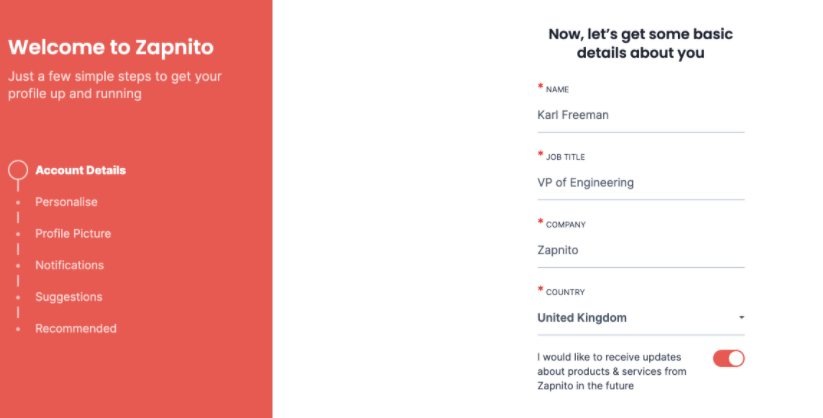Image resolution: width=823 pixels, height=418 pixels.
Task: Disable the product updates toggle switch
Action: [728, 358]
